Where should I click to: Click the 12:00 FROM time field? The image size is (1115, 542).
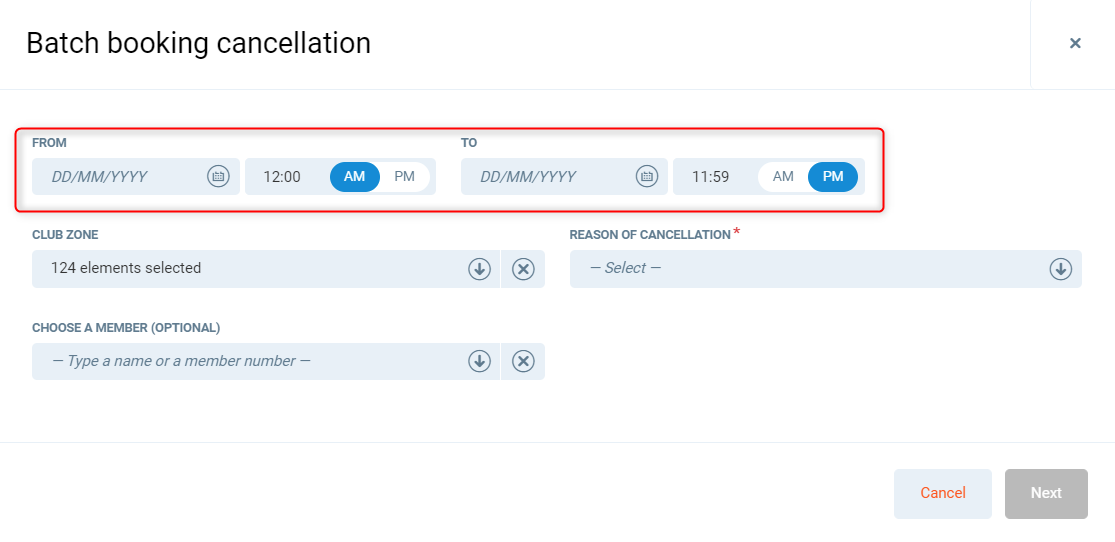click(282, 177)
